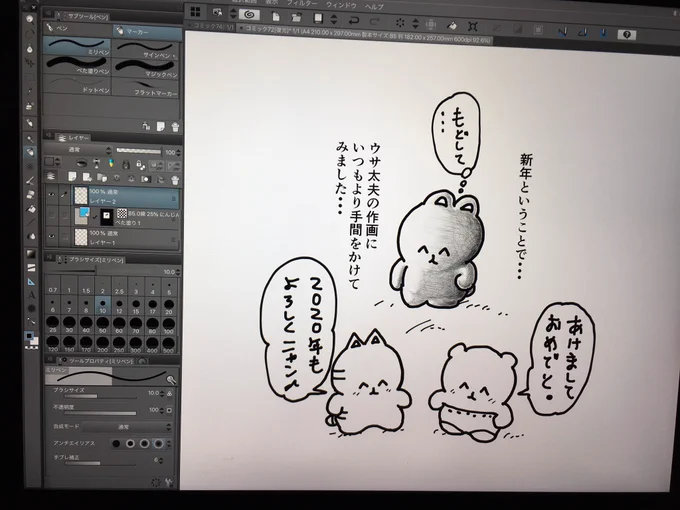This screenshot has height=510, width=680.
Task: Open dropdown arrows beside save icon
Action: [x=333, y=19]
